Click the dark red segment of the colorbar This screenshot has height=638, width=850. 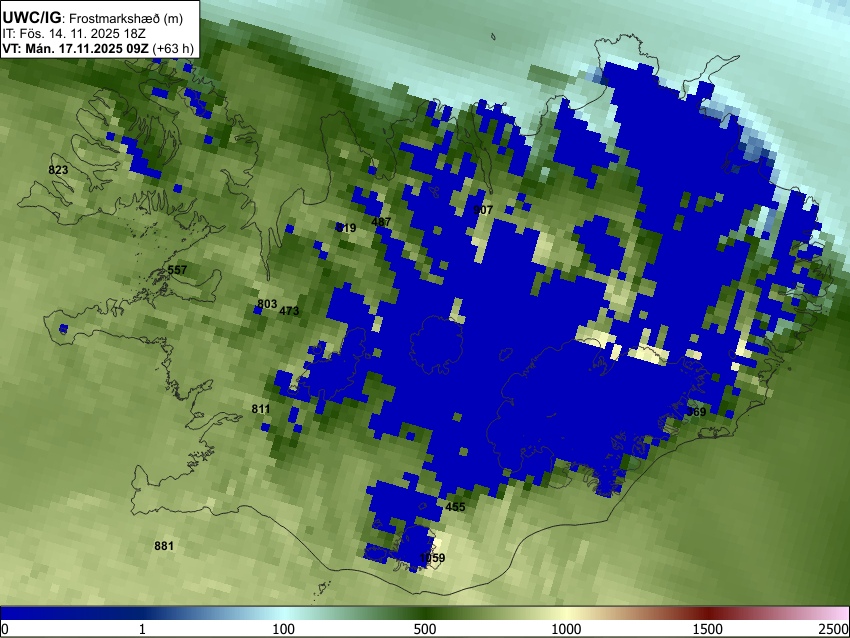click(x=707, y=614)
